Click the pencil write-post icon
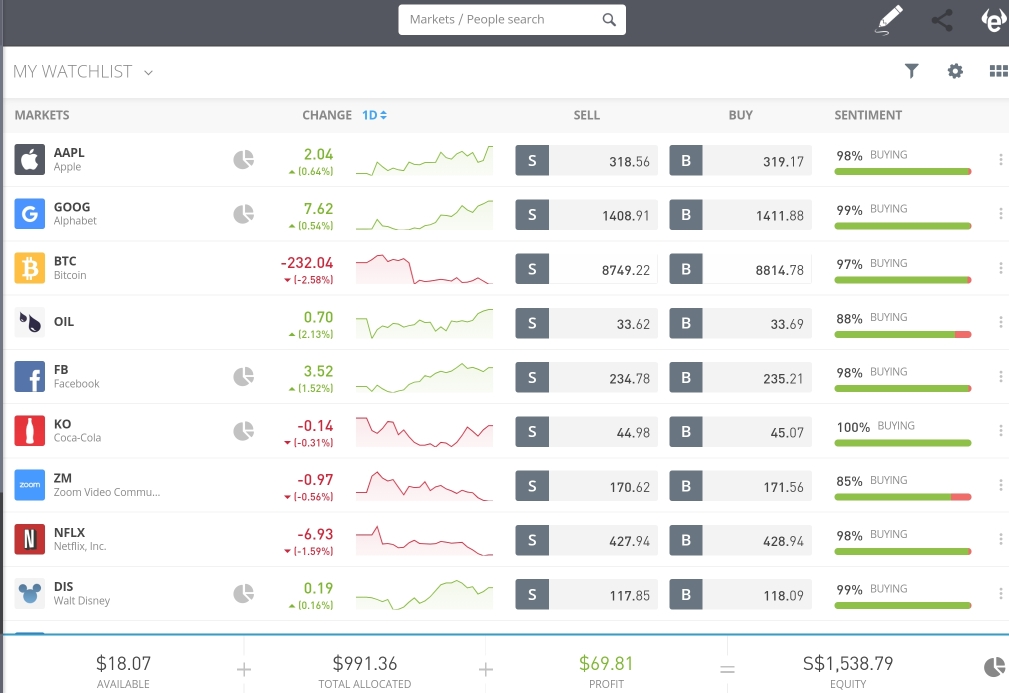 [x=889, y=20]
